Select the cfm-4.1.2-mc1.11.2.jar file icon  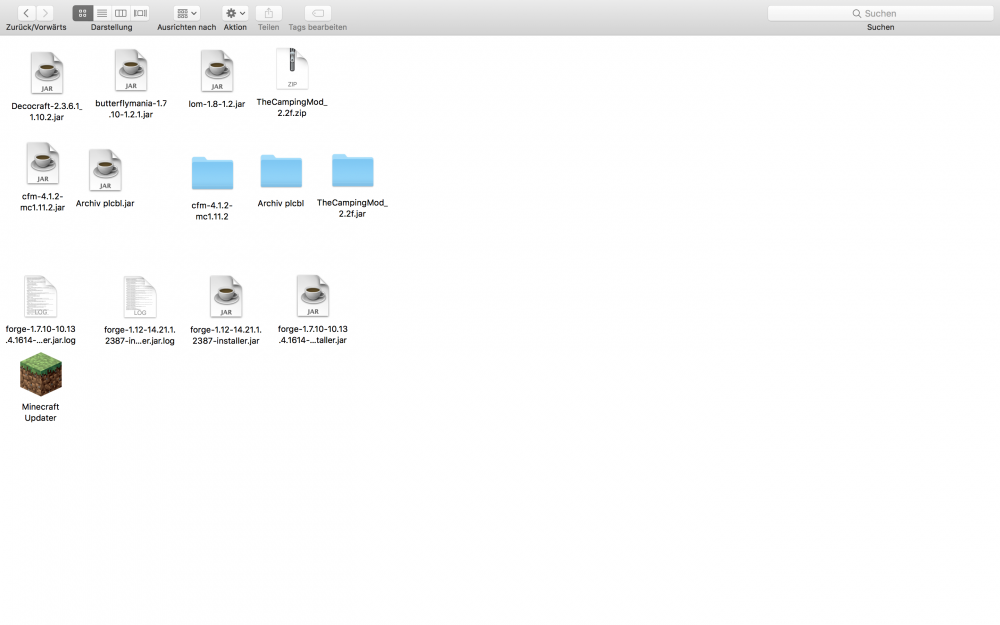(x=43, y=163)
